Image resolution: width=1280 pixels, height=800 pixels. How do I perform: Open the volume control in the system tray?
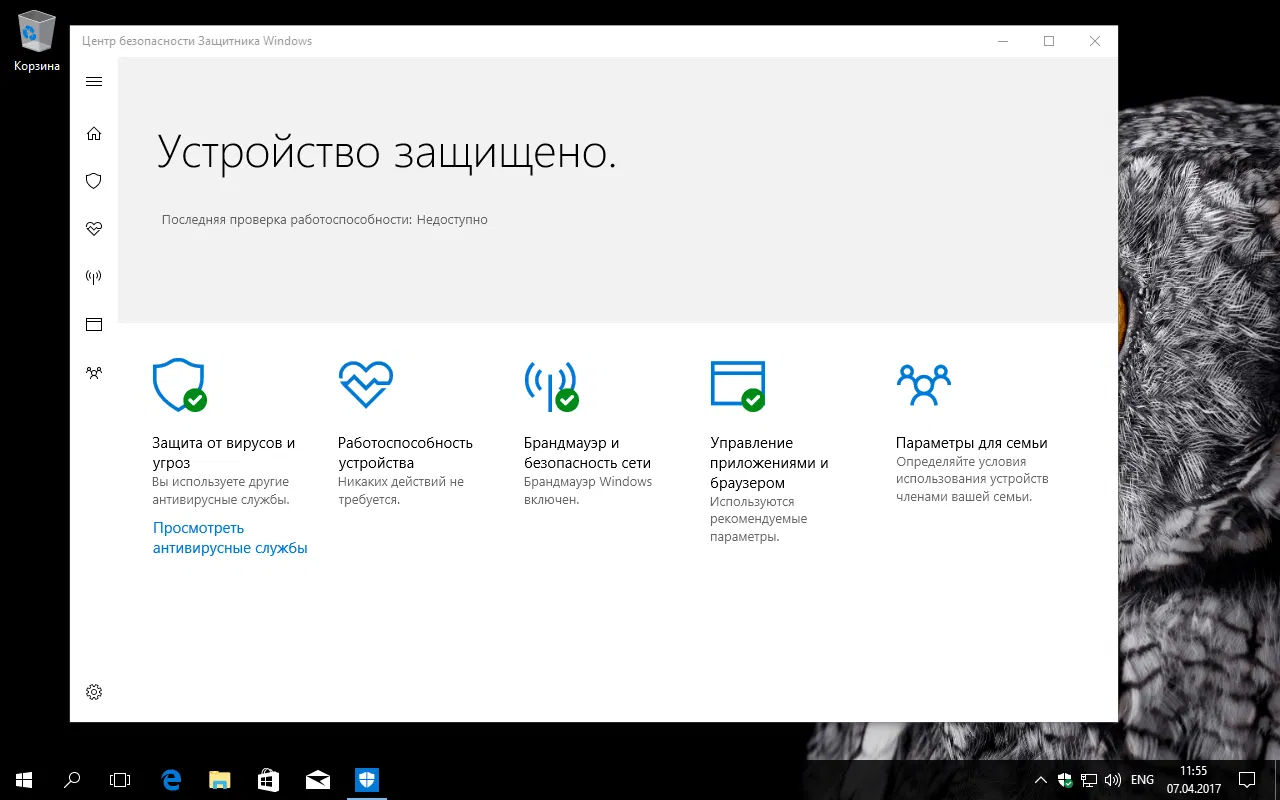click(1113, 779)
